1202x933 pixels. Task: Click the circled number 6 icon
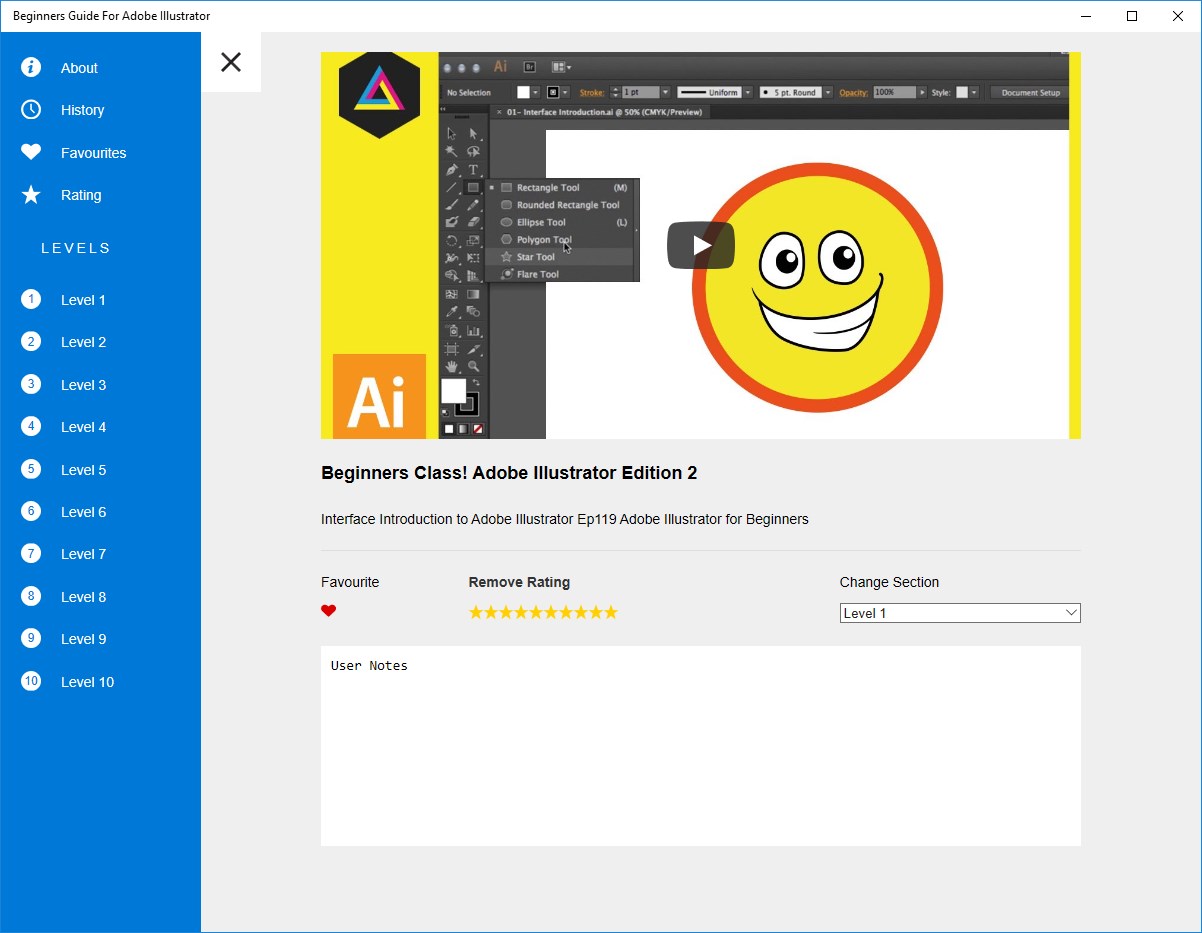click(x=31, y=511)
